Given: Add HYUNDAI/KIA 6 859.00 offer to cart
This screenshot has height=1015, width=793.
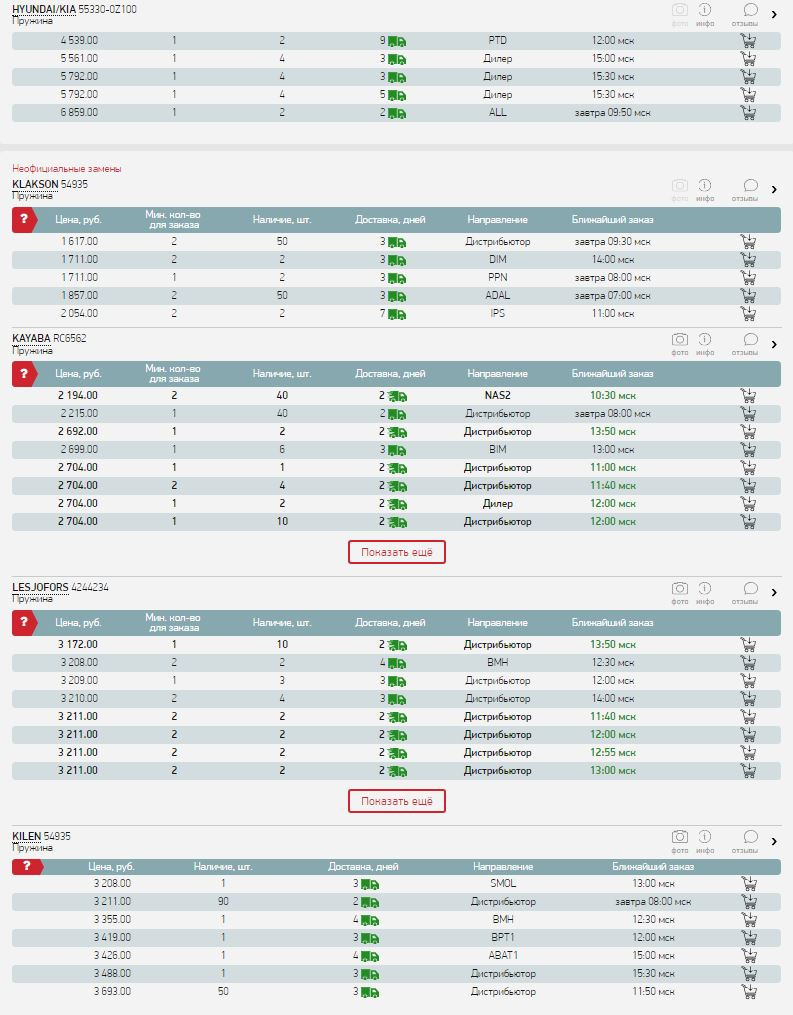Looking at the screenshot, I should pos(748,113).
